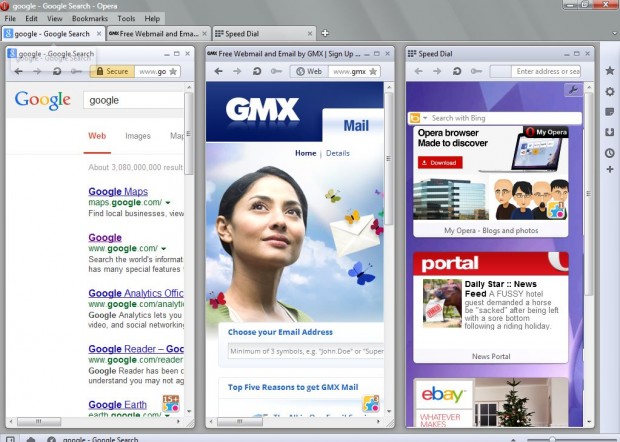Open the Bookmarks star panel in sidebar
Image resolution: width=620 pixels, height=442 pixels.
tap(609, 71)
